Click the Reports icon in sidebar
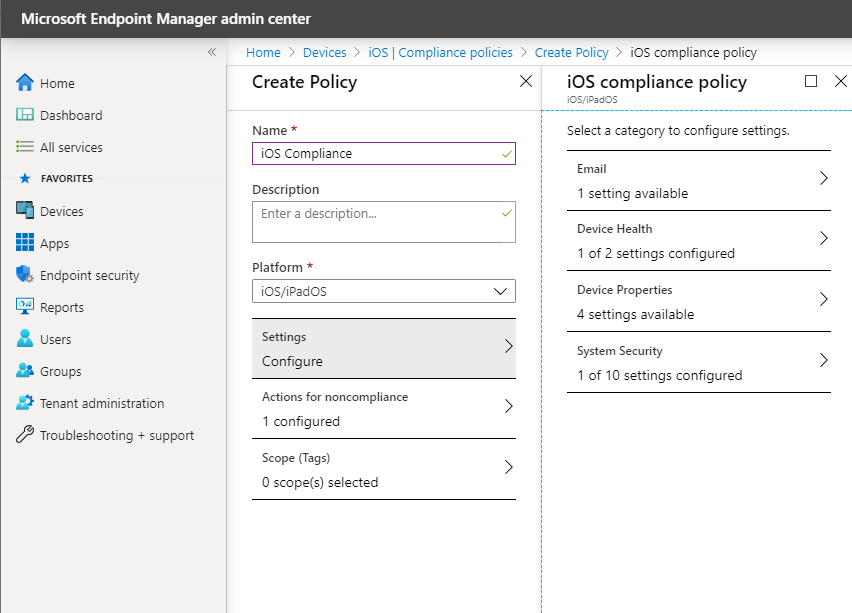 25,307
